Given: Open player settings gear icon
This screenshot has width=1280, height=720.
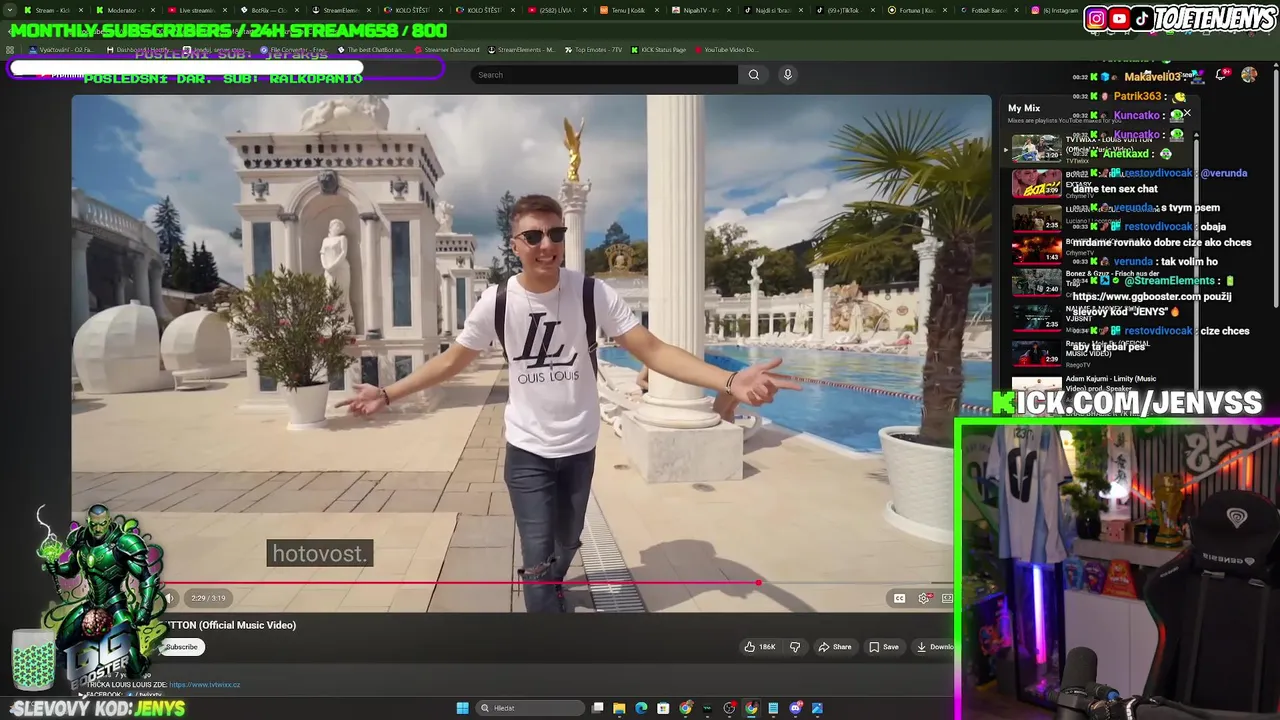Looking at the screenshot, I should pos(924,598).
